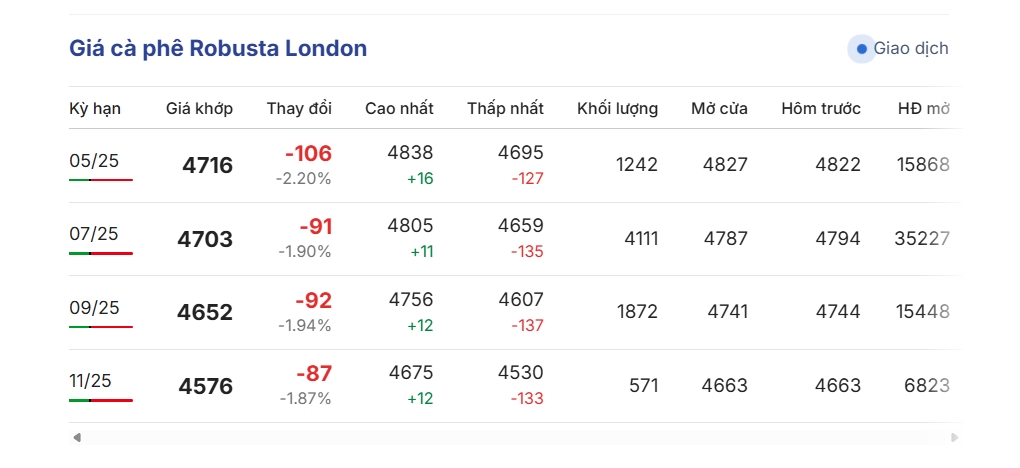The image size is (1020, 468).
Task: Click the Giá khớp column header
Action: 199,108
